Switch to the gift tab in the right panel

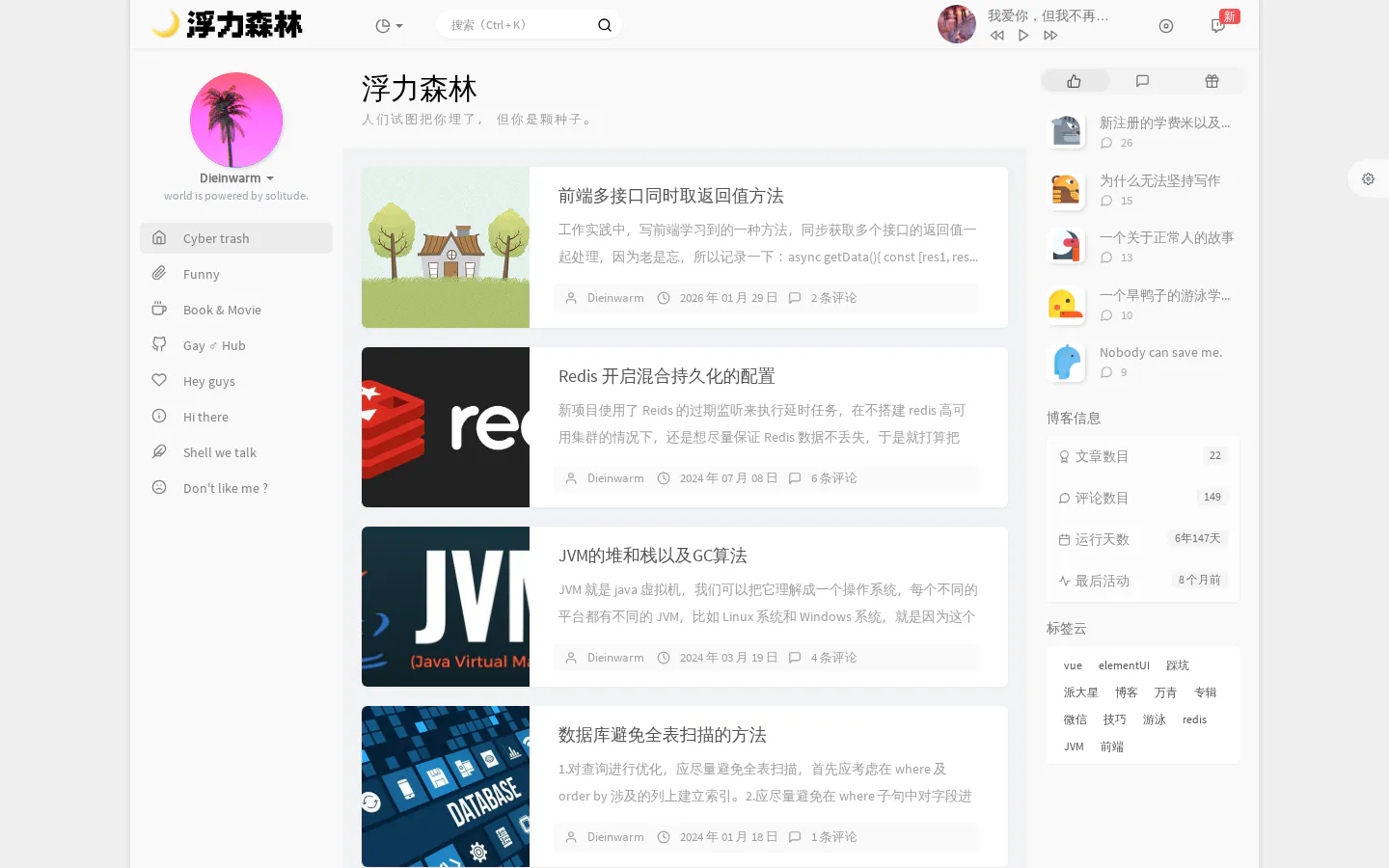(1212, 81)
